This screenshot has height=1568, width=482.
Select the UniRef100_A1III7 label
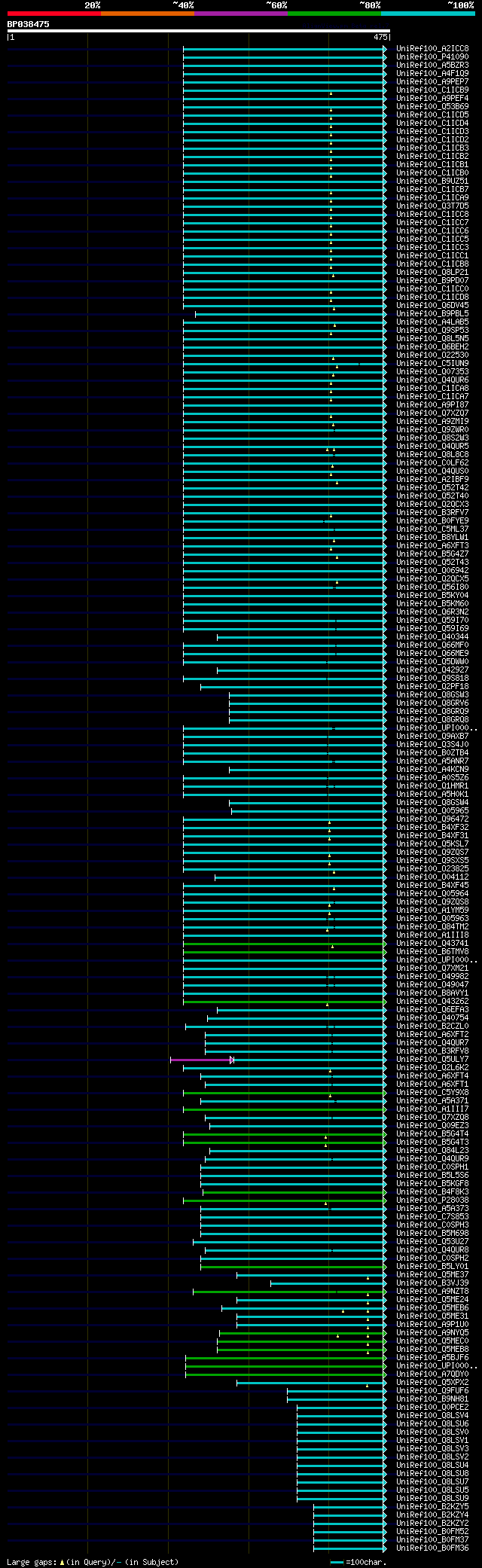432,1109
